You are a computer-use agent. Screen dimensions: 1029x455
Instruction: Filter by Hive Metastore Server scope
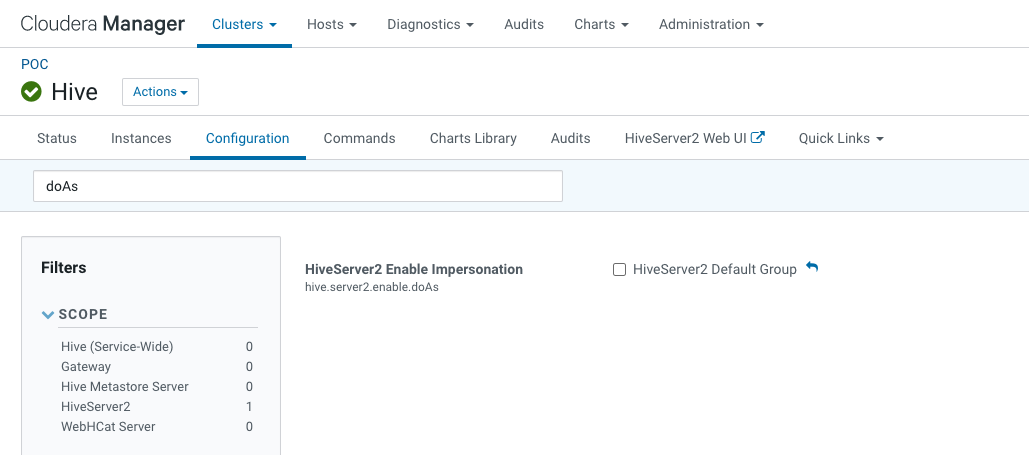[125, 387]
